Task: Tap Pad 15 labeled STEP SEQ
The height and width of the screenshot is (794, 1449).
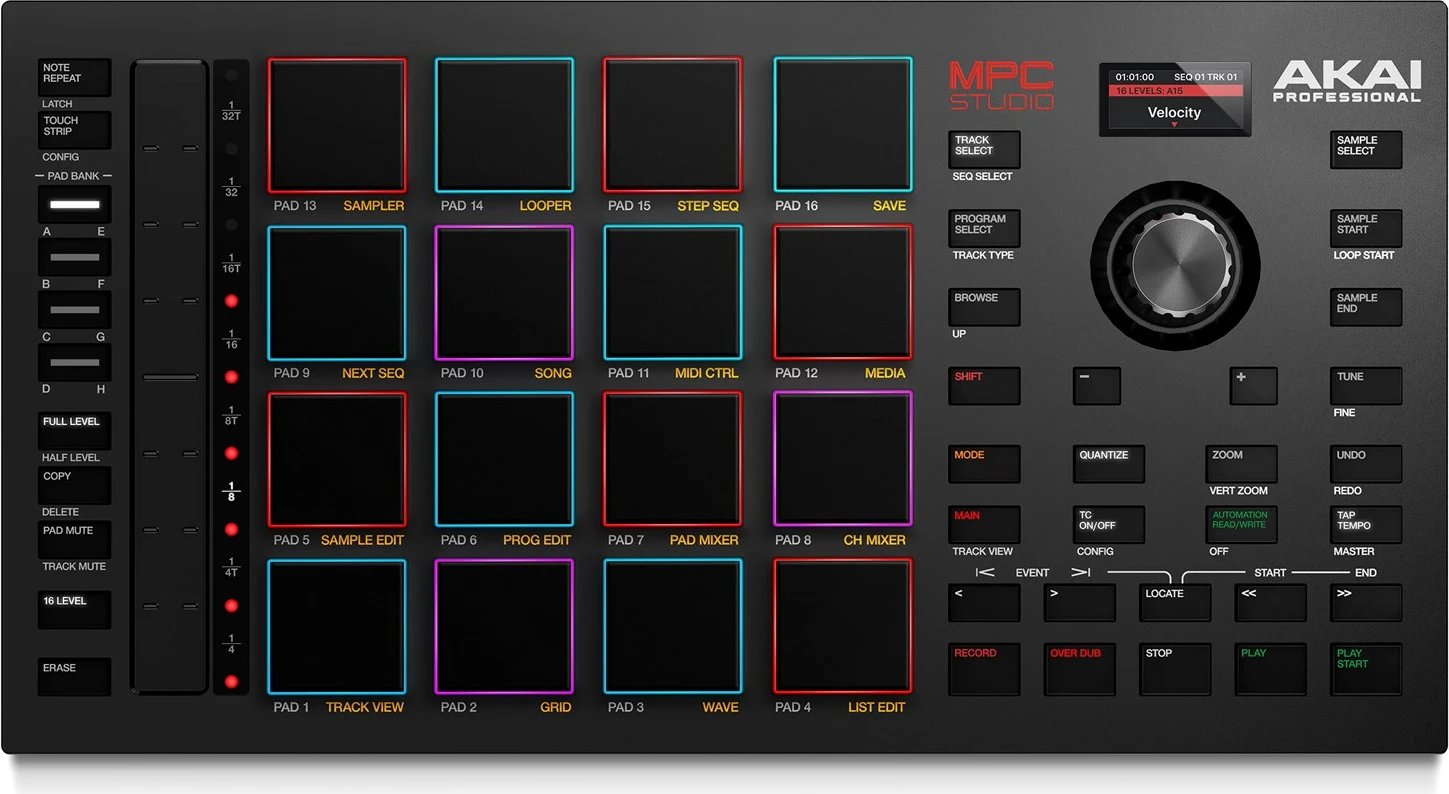Action: coord(672,125)
